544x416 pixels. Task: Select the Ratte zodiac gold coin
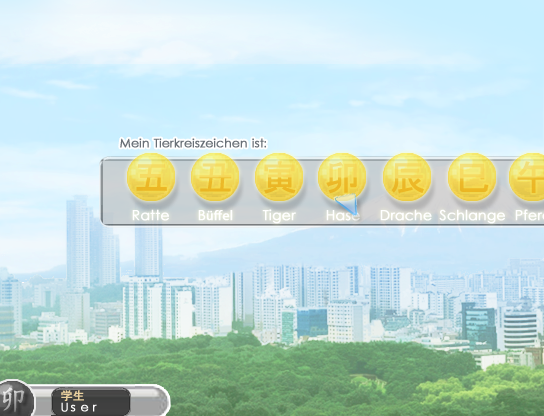coord(151,177)
